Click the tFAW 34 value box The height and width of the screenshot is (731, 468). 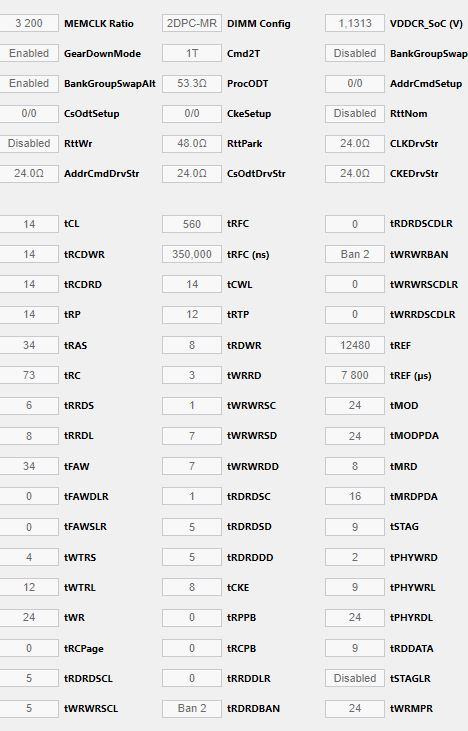pos(29,466)
